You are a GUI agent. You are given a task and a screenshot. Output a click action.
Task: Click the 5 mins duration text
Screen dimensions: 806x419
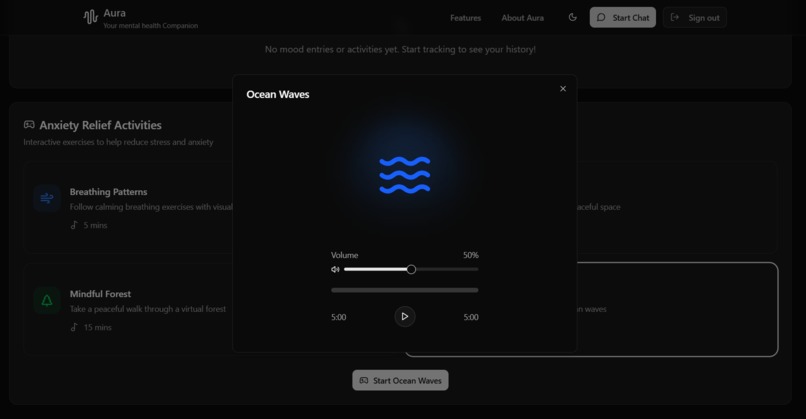tap(95, 225)
